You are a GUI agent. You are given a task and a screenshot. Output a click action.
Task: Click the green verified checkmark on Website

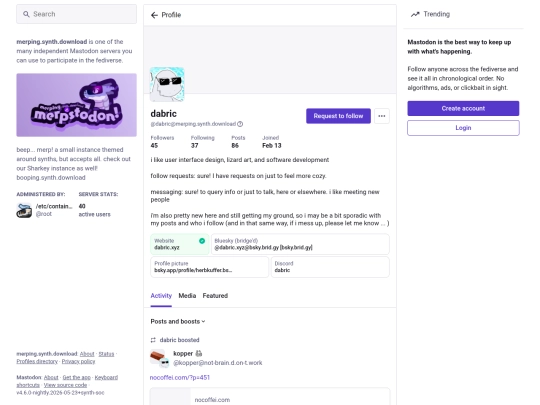[x=202, y=241]
